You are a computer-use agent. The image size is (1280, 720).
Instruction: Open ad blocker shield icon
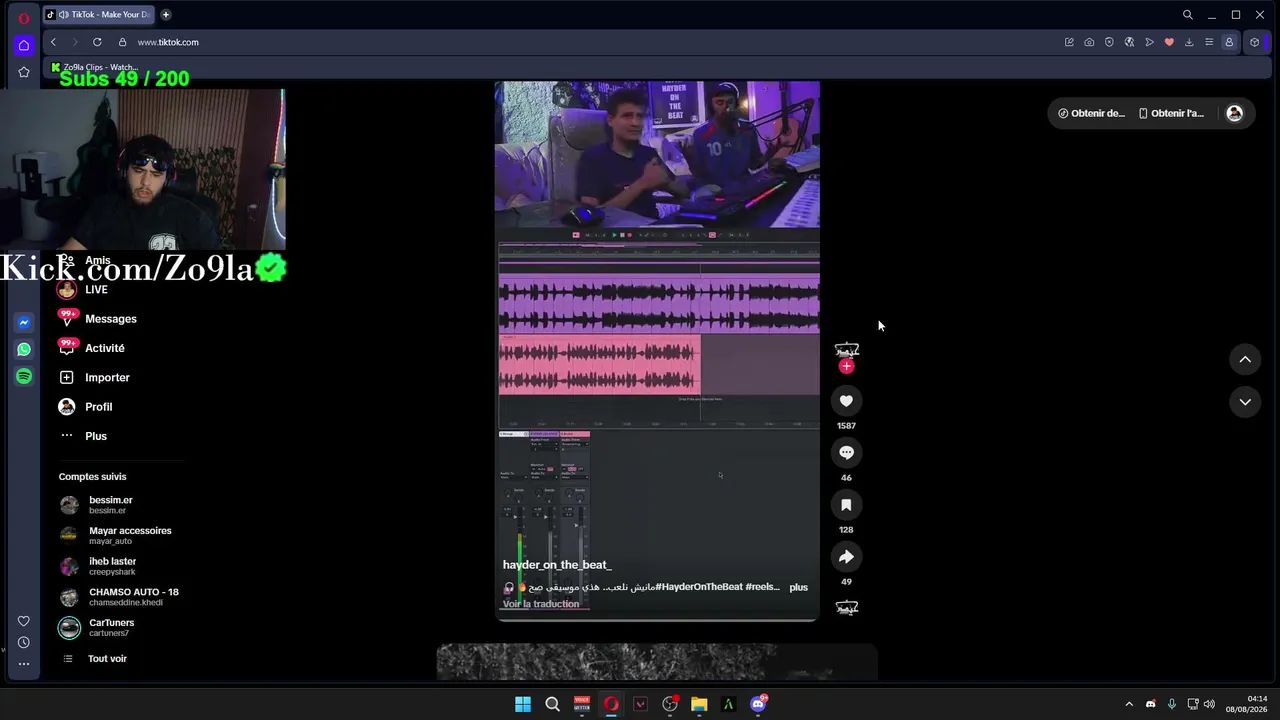[x=1109, y=42]
